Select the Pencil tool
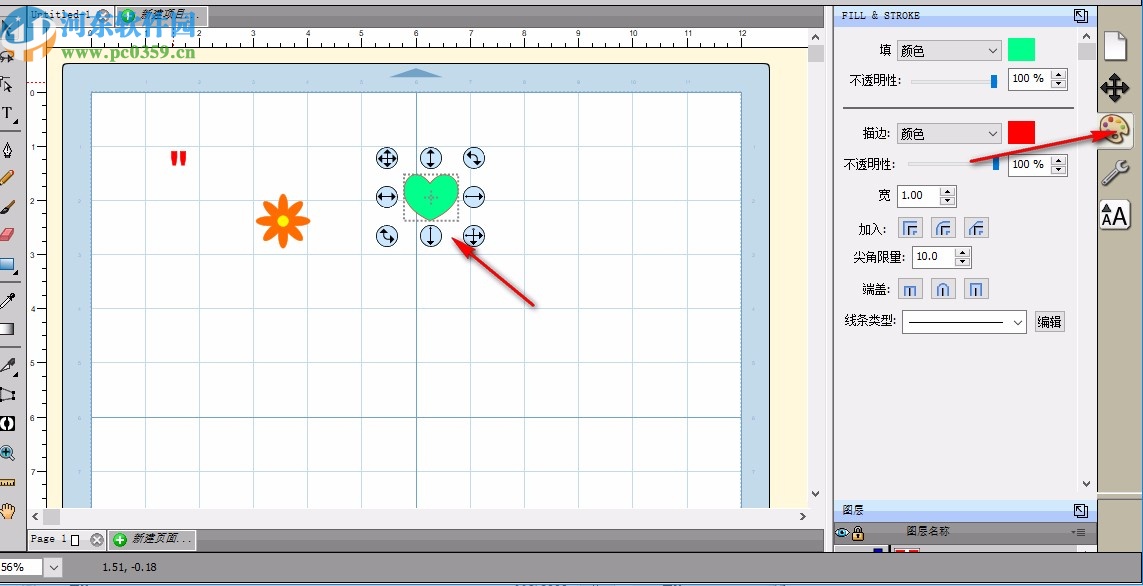 (7, 178)
